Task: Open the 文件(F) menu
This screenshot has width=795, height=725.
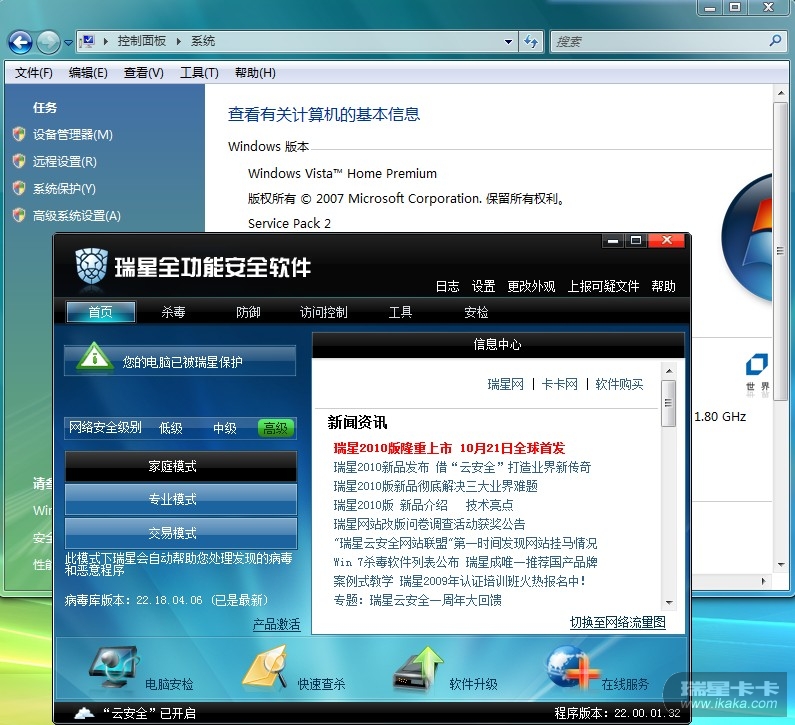Action: 33,73
